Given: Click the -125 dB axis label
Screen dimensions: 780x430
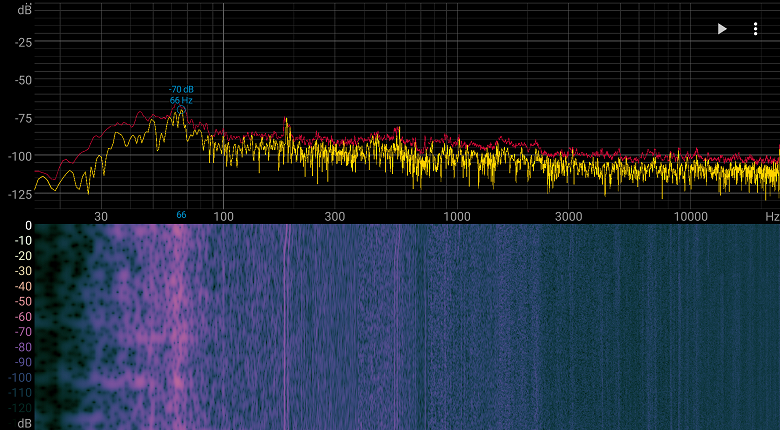Looking at the screenshot, I should coord(20,194).
